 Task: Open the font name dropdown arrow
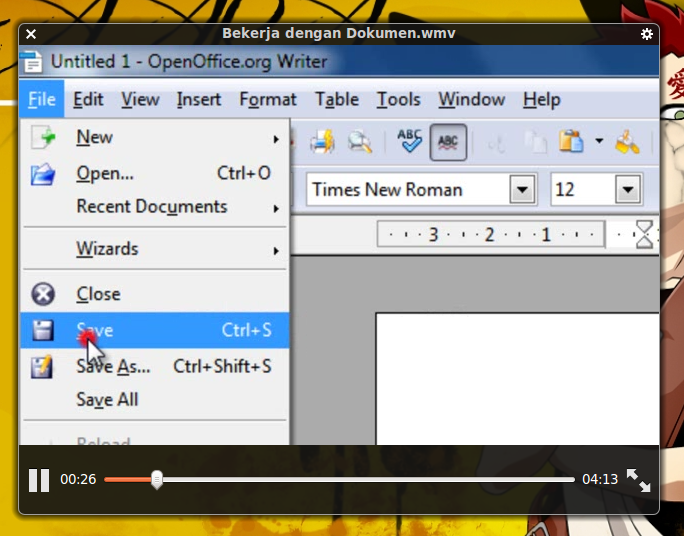click(x=522, y=189)
